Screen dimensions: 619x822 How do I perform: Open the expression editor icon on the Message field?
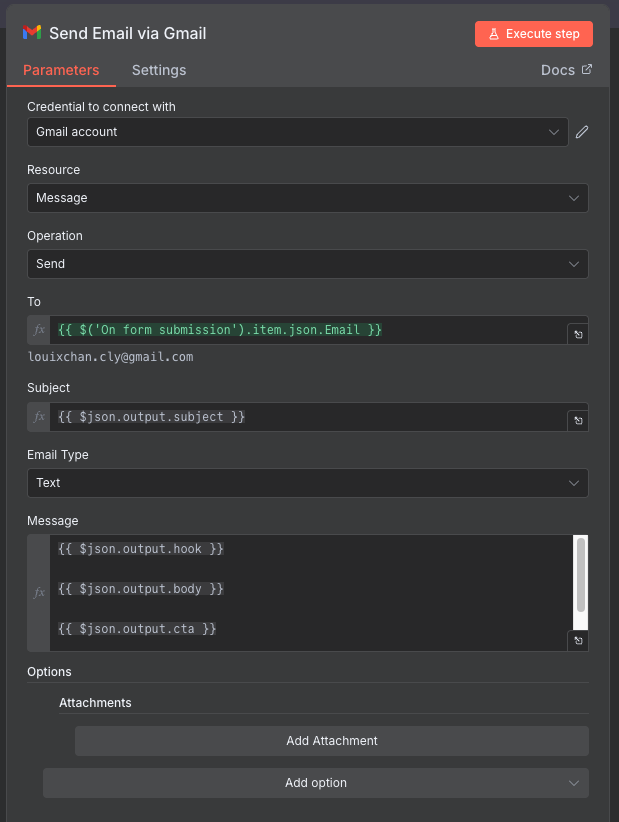[577, 640]
